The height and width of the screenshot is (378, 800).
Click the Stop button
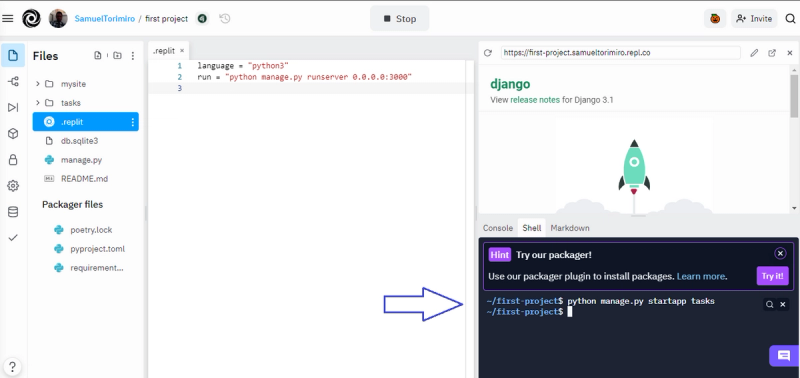coord(399,19)
